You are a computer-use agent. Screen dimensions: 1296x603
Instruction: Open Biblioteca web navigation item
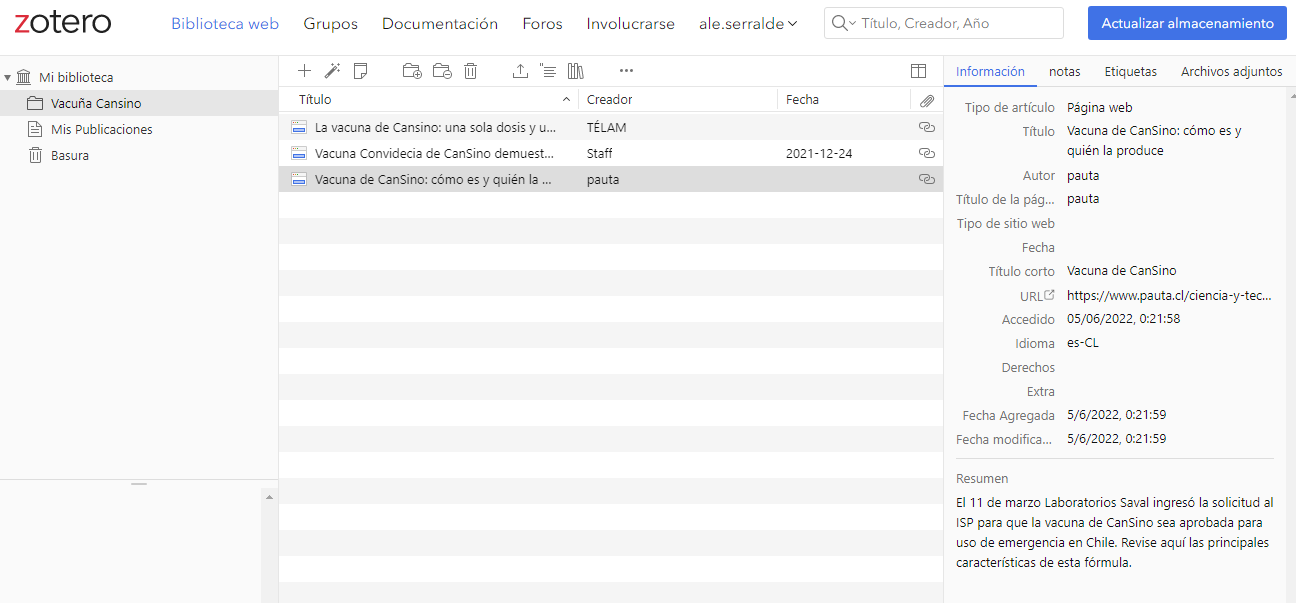point(225,24)
